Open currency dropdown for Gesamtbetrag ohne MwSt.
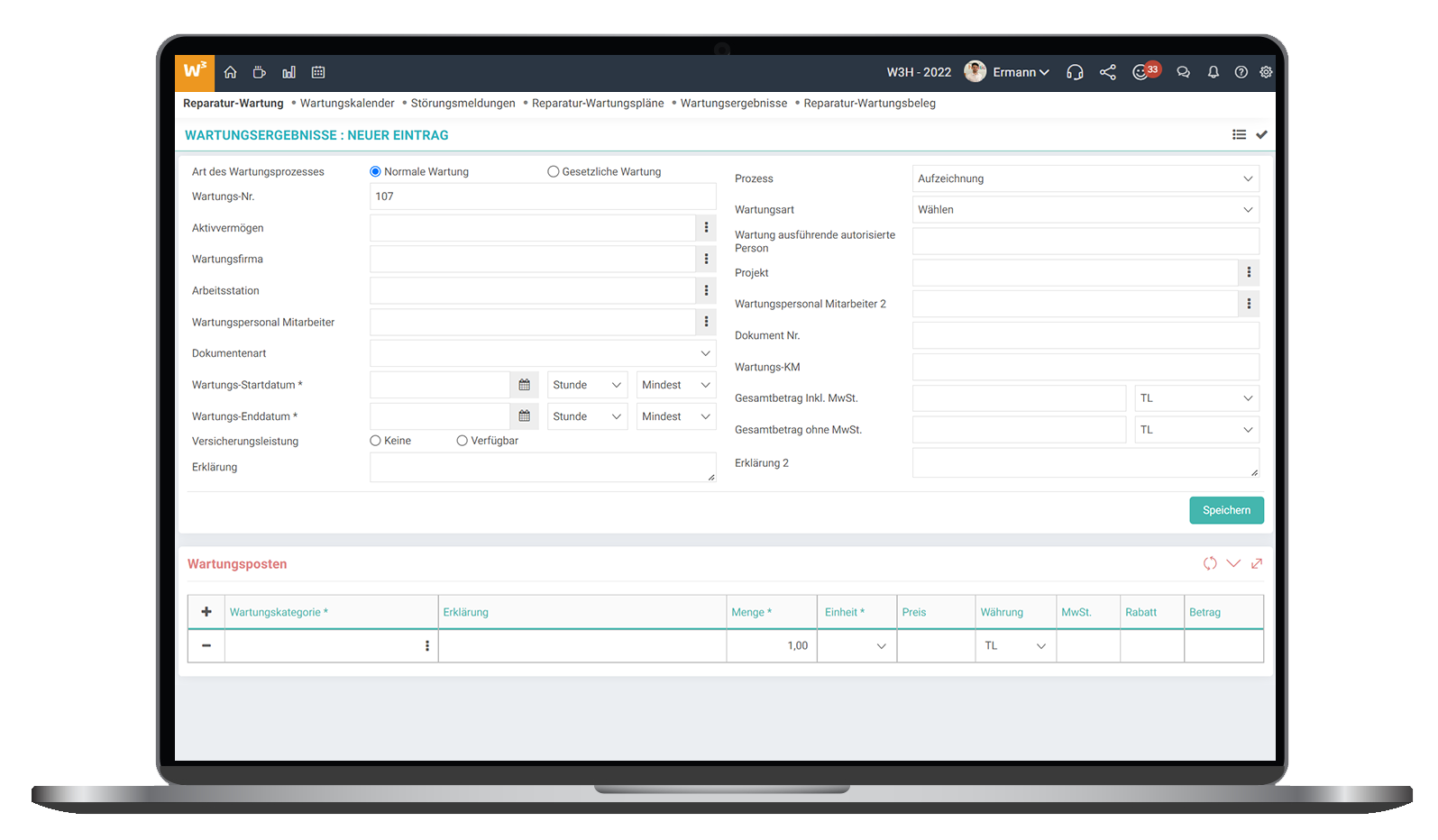 click(x=1196, y=430)
